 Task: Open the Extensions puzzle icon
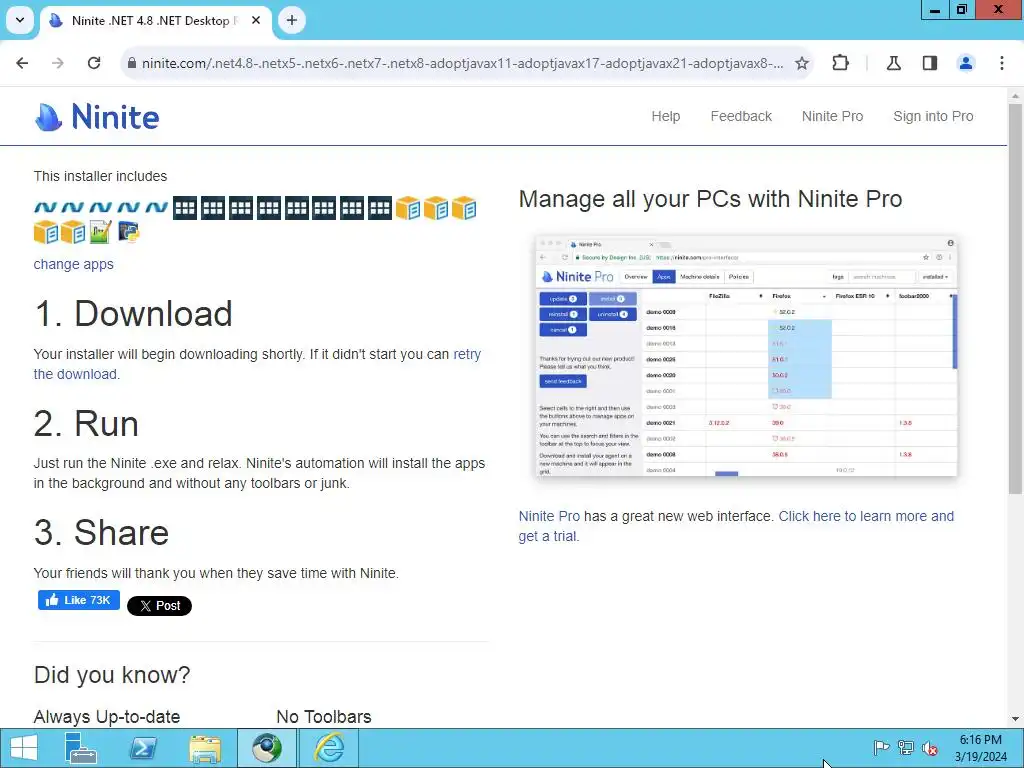[x=840, y=63]
